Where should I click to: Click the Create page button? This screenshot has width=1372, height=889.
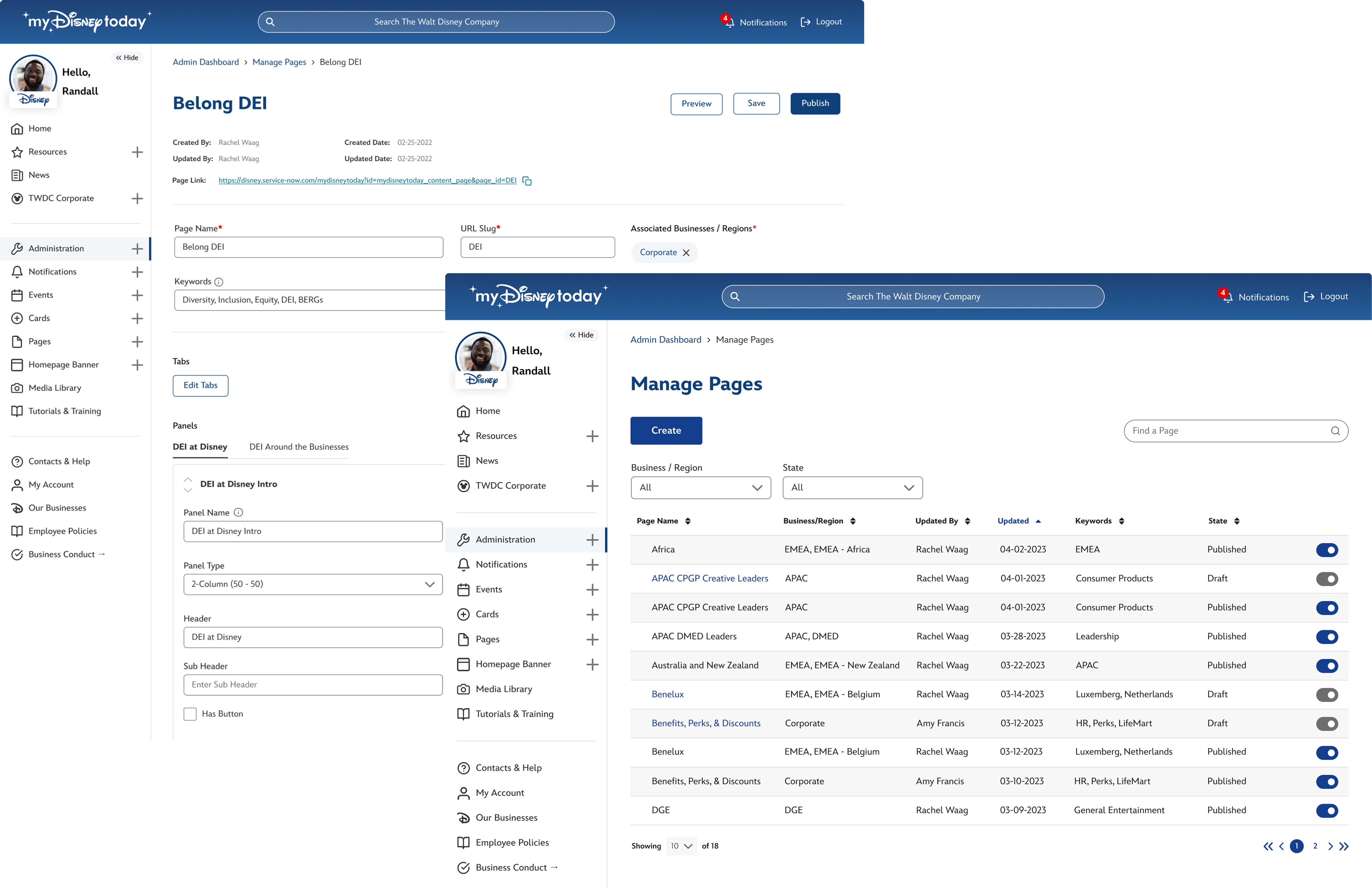point(666,430)
